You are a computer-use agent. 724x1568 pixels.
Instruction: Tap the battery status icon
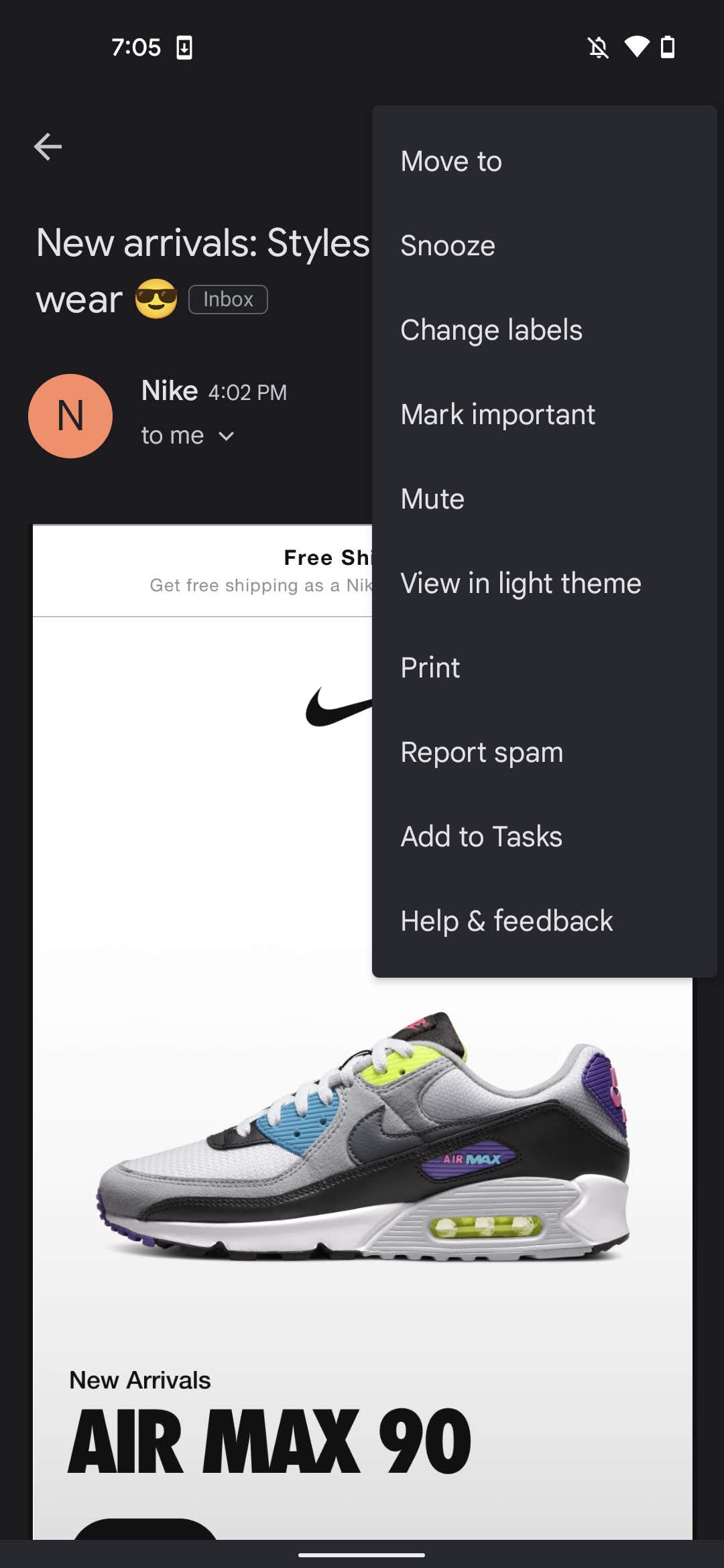[x=668, y=48]
